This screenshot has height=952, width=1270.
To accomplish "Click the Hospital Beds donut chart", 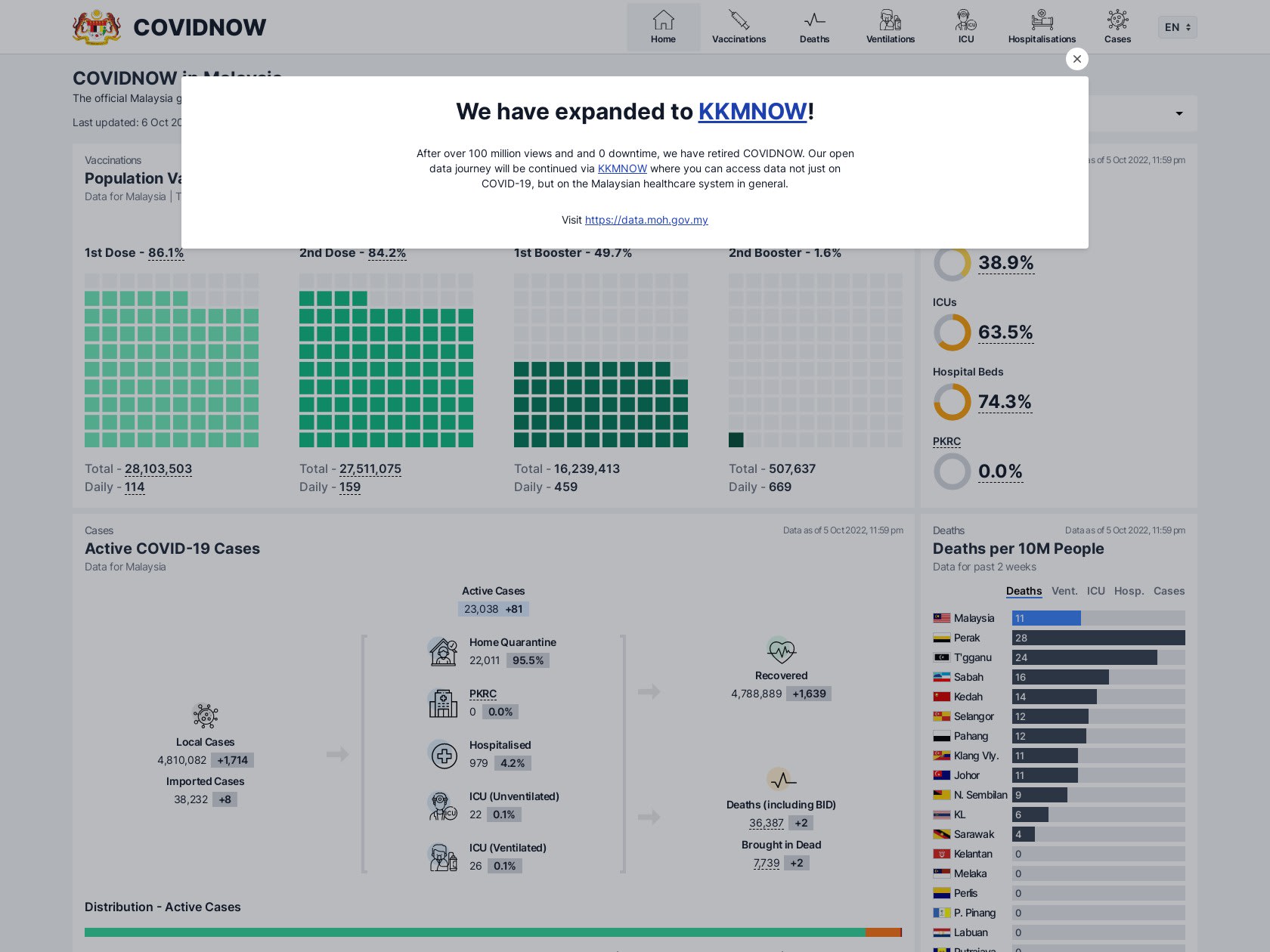I will click(x=952, y=401).
